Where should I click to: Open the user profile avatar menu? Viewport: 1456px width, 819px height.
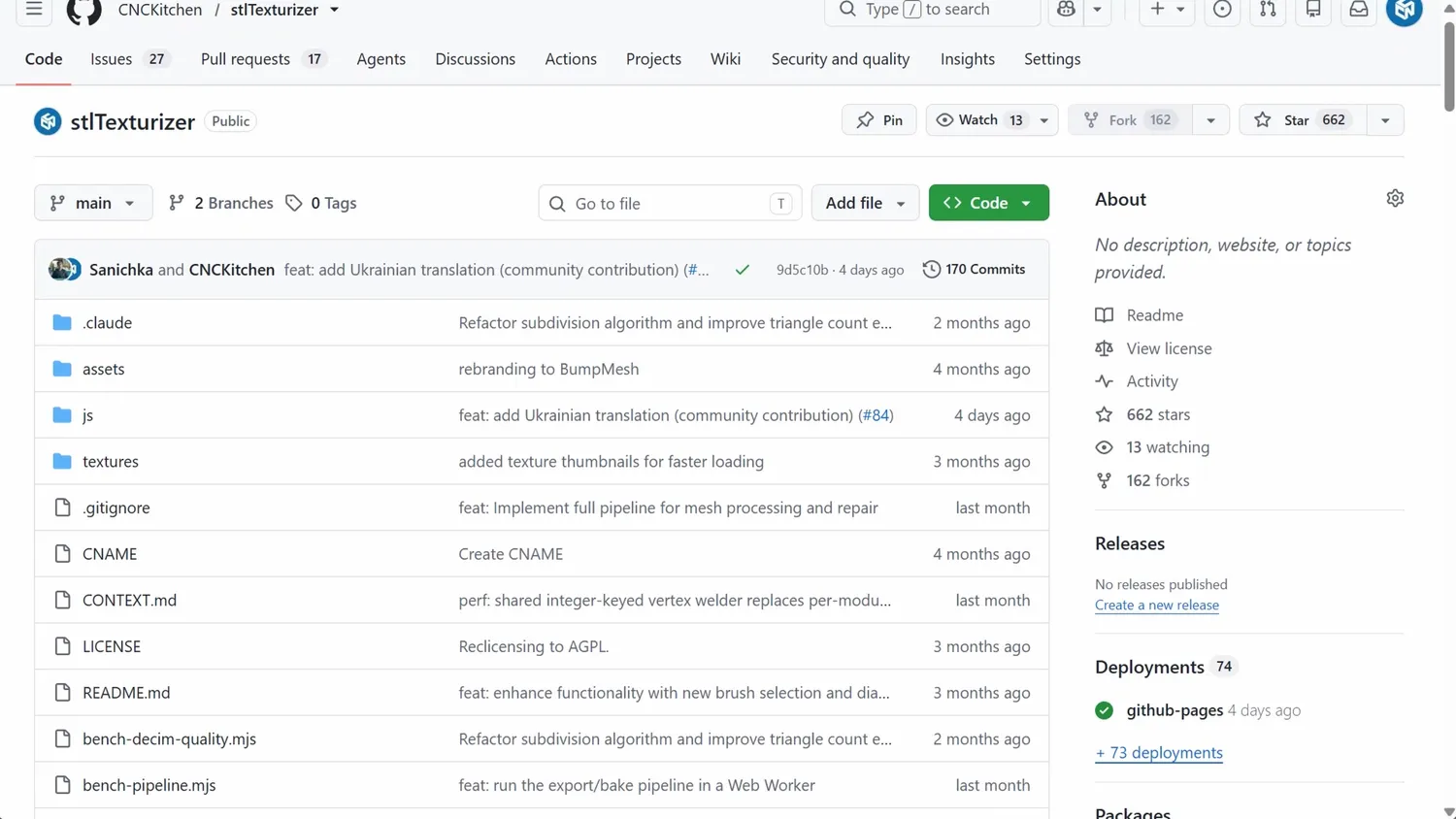(x=1405, y=10)
